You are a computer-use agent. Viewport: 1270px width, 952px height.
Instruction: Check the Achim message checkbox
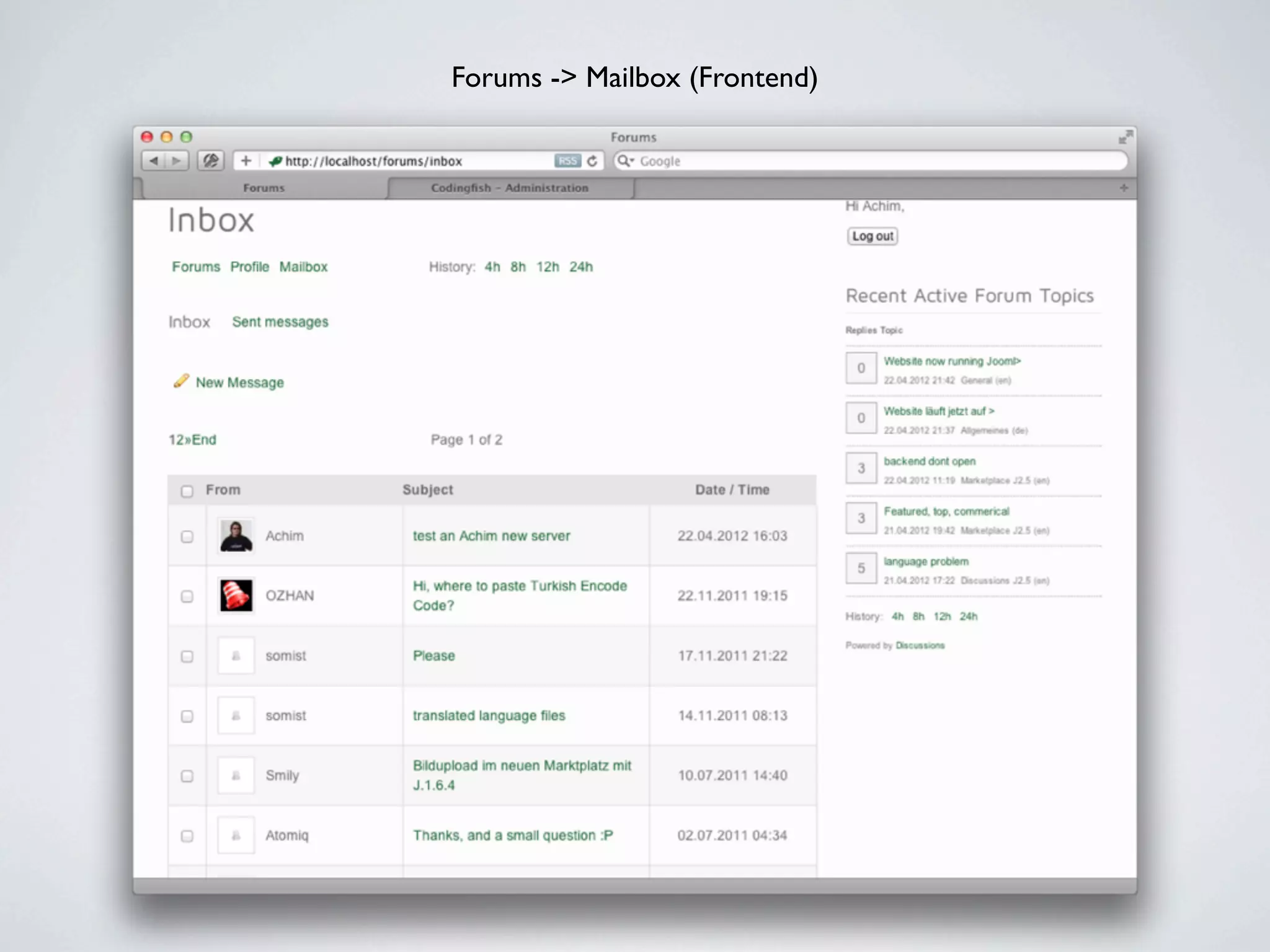[x=187, y=537]
